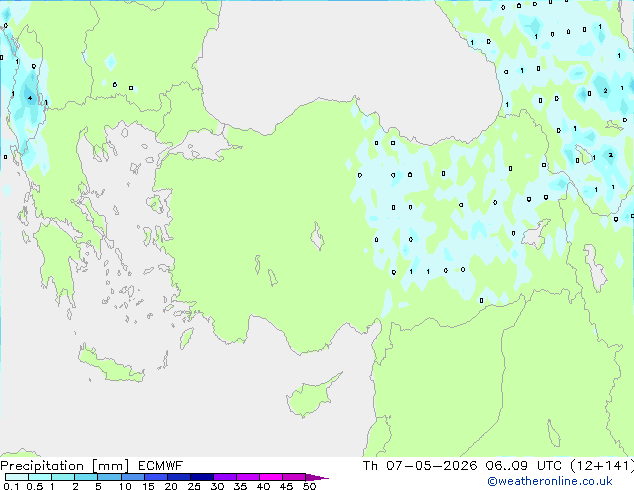
Task: Select the 2–5 mm legend color swatch
Action: pyautogui.click(x=86, y=477)
